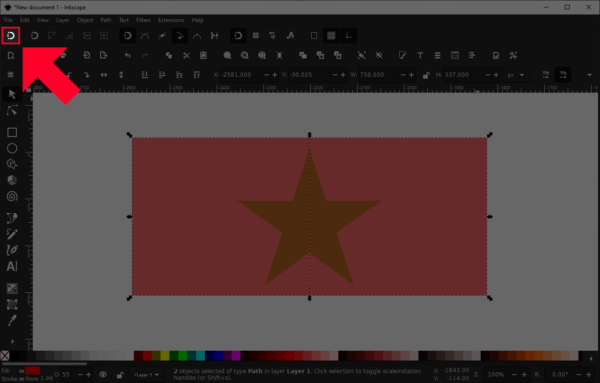Click the Cut scissors icon
Screen dimensions: 600x383
(186, 55)
